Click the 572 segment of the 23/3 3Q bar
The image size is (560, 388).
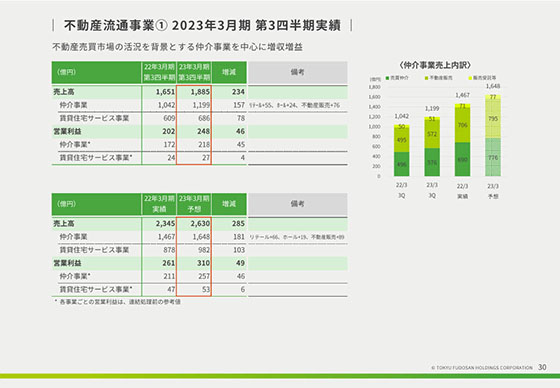tap(432, 134)
